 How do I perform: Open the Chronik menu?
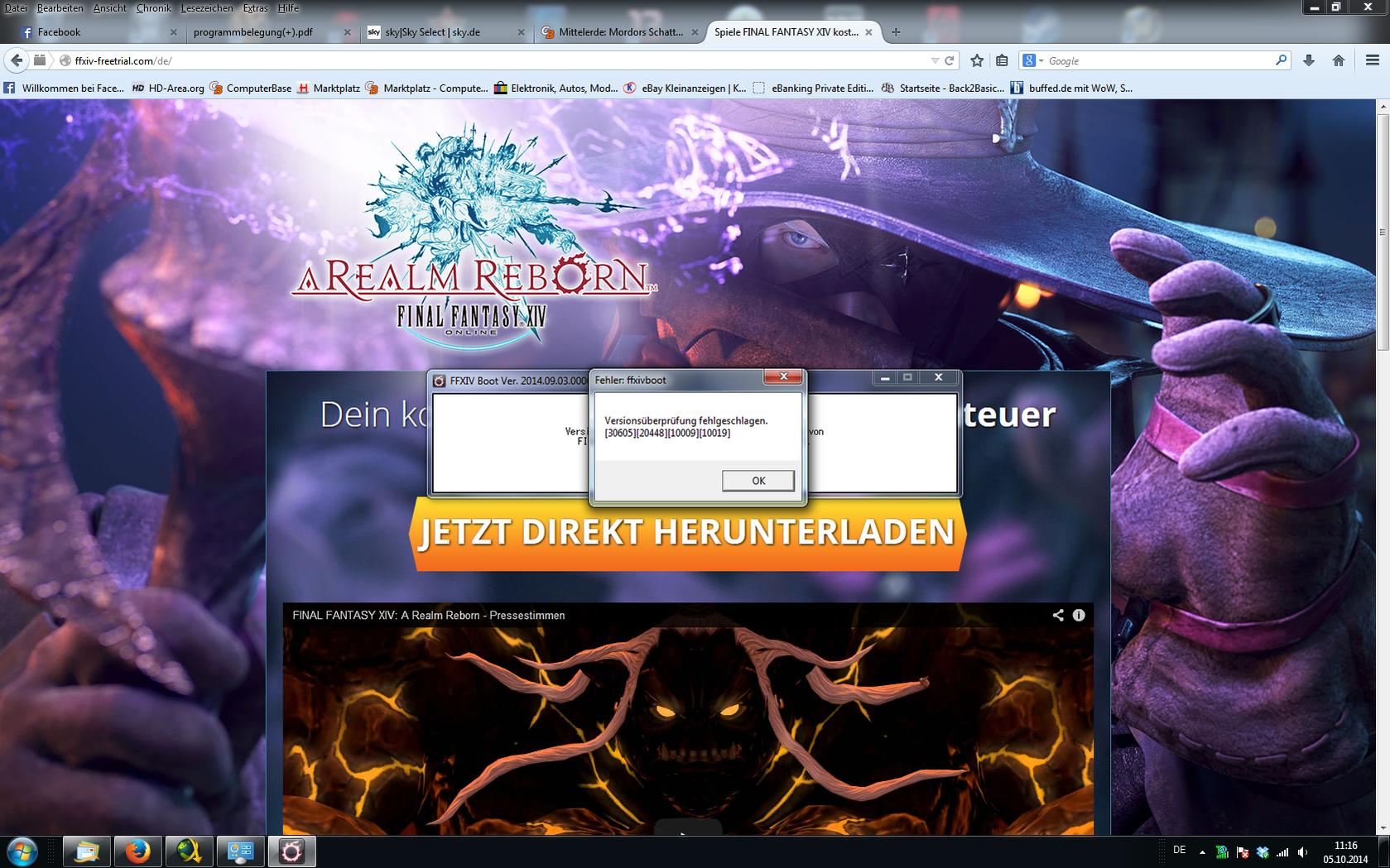coord(154,8)
